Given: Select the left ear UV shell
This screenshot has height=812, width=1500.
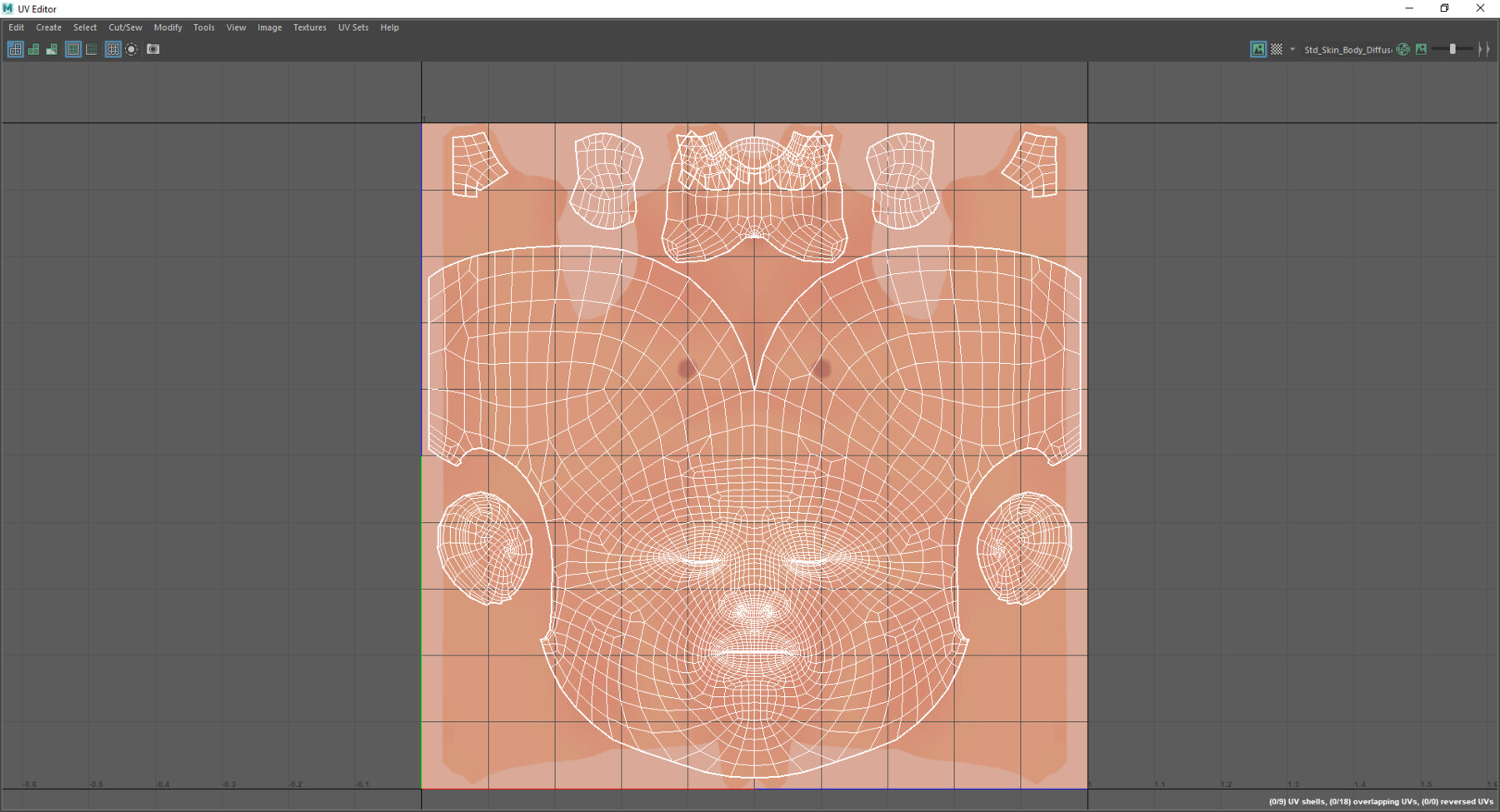Looking at the screenshot, I should click(484, 548).
